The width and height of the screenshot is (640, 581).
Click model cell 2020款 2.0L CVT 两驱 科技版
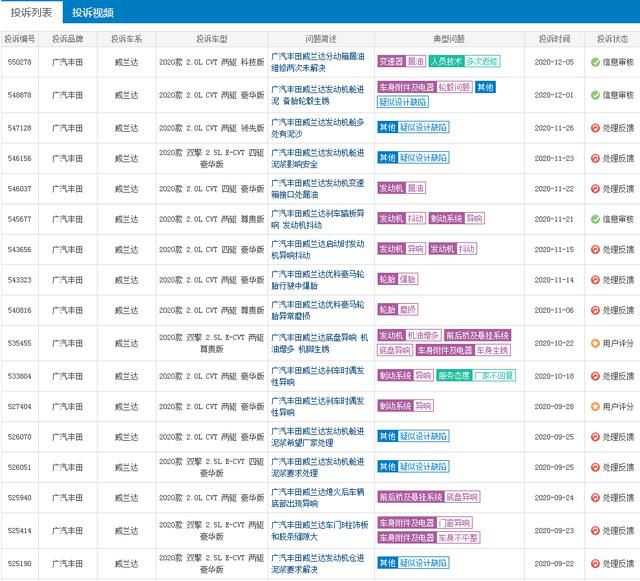tap(211, 62)
